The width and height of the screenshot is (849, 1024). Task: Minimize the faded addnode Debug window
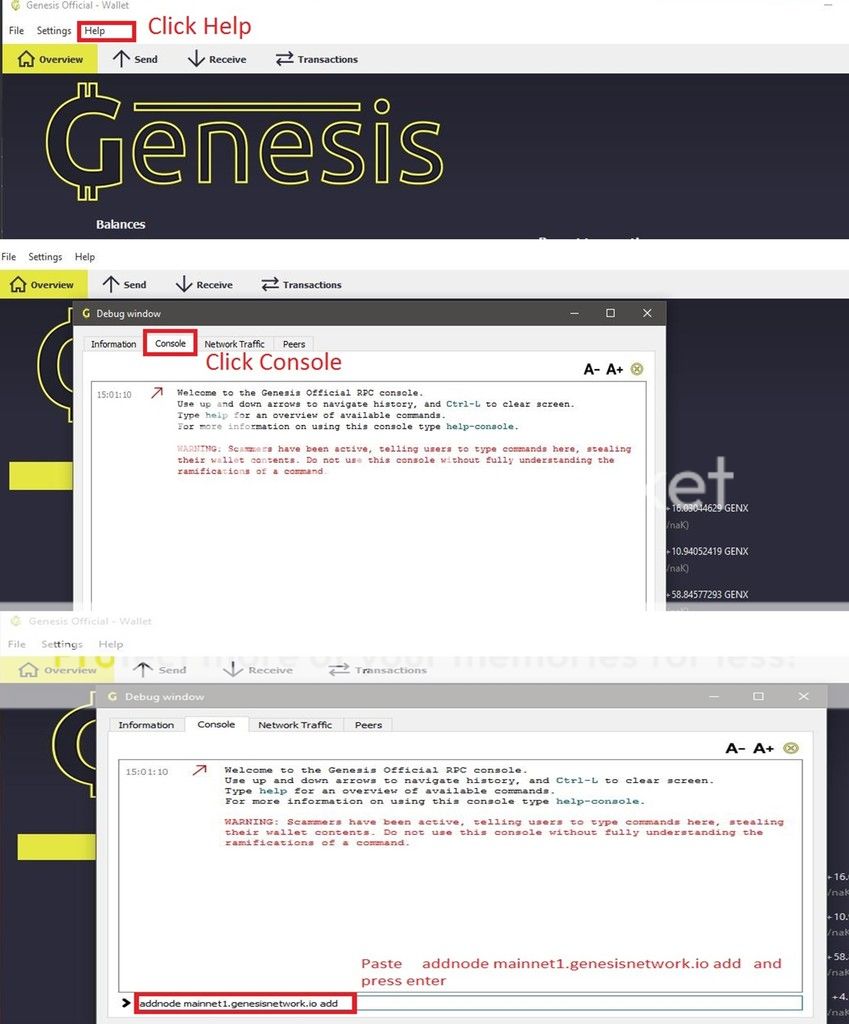714,697
